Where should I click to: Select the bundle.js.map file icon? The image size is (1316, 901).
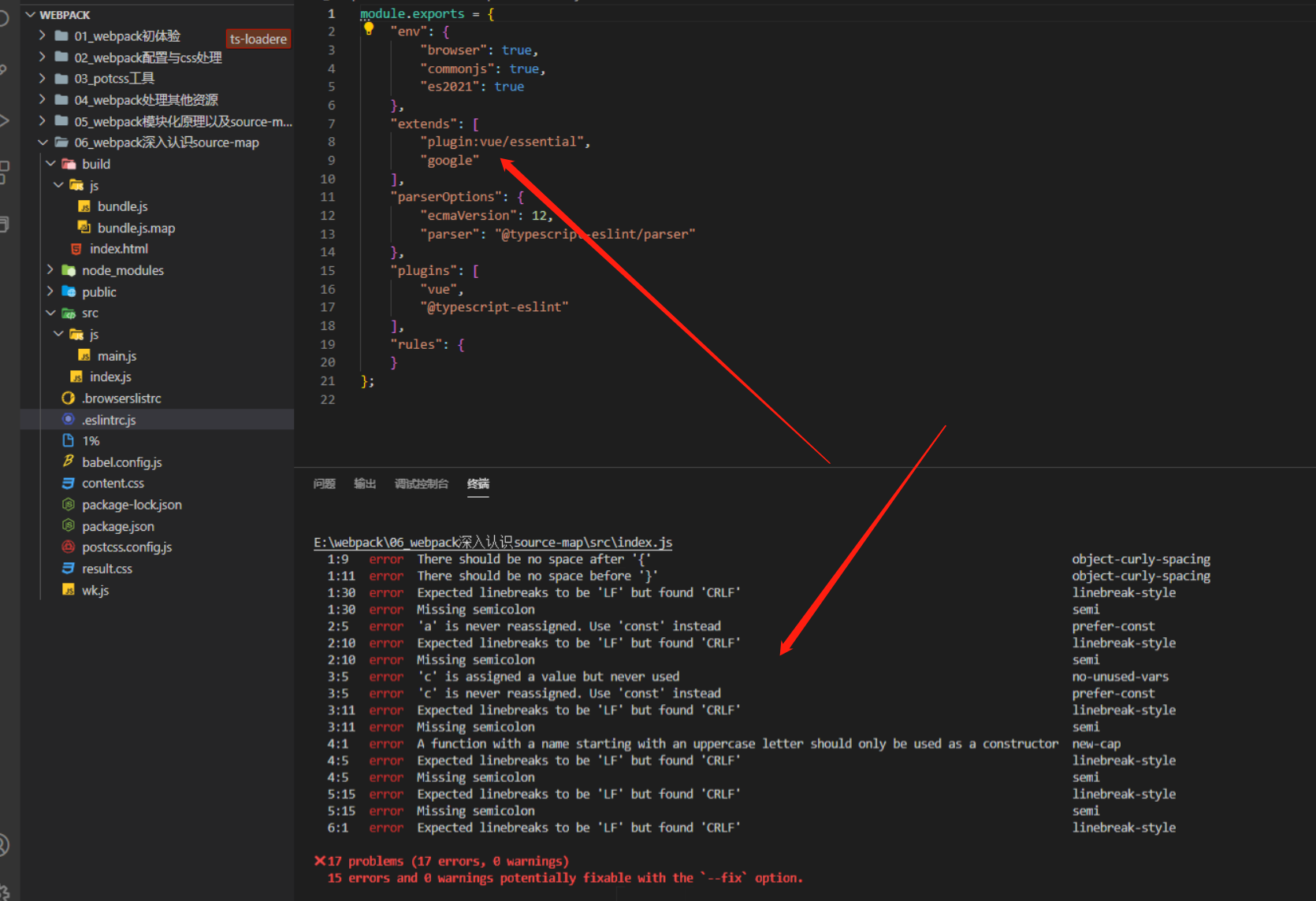click(84, 228)
